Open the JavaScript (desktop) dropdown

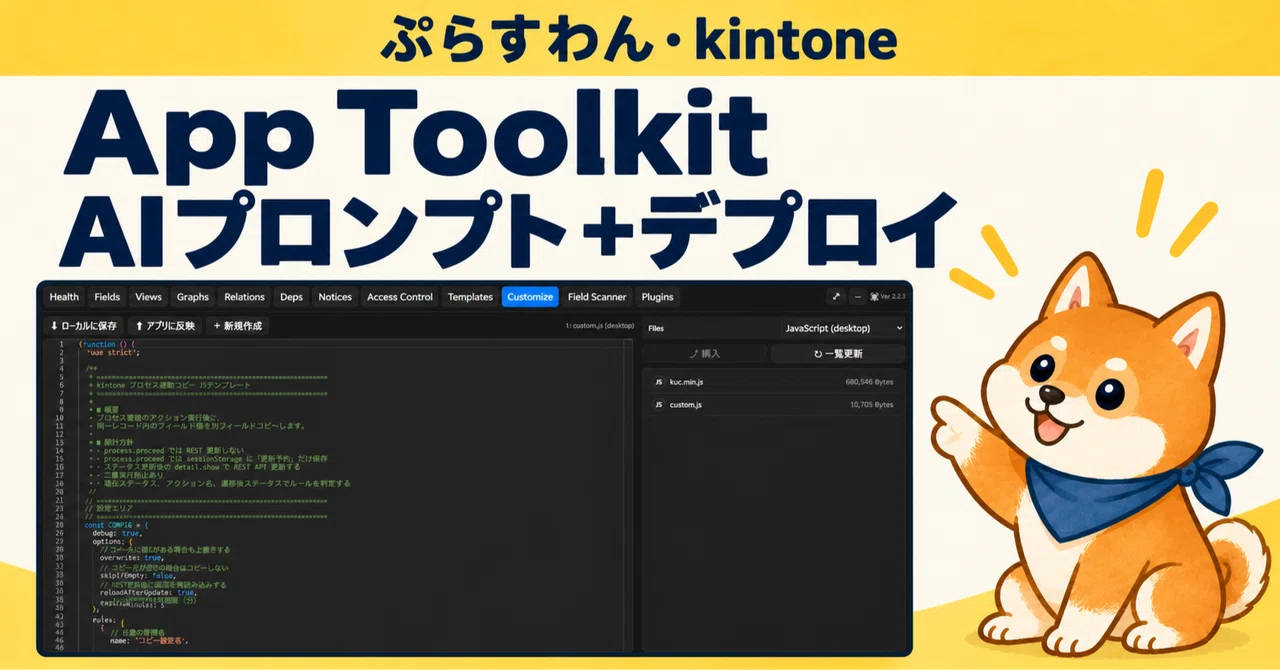point(843,328)
